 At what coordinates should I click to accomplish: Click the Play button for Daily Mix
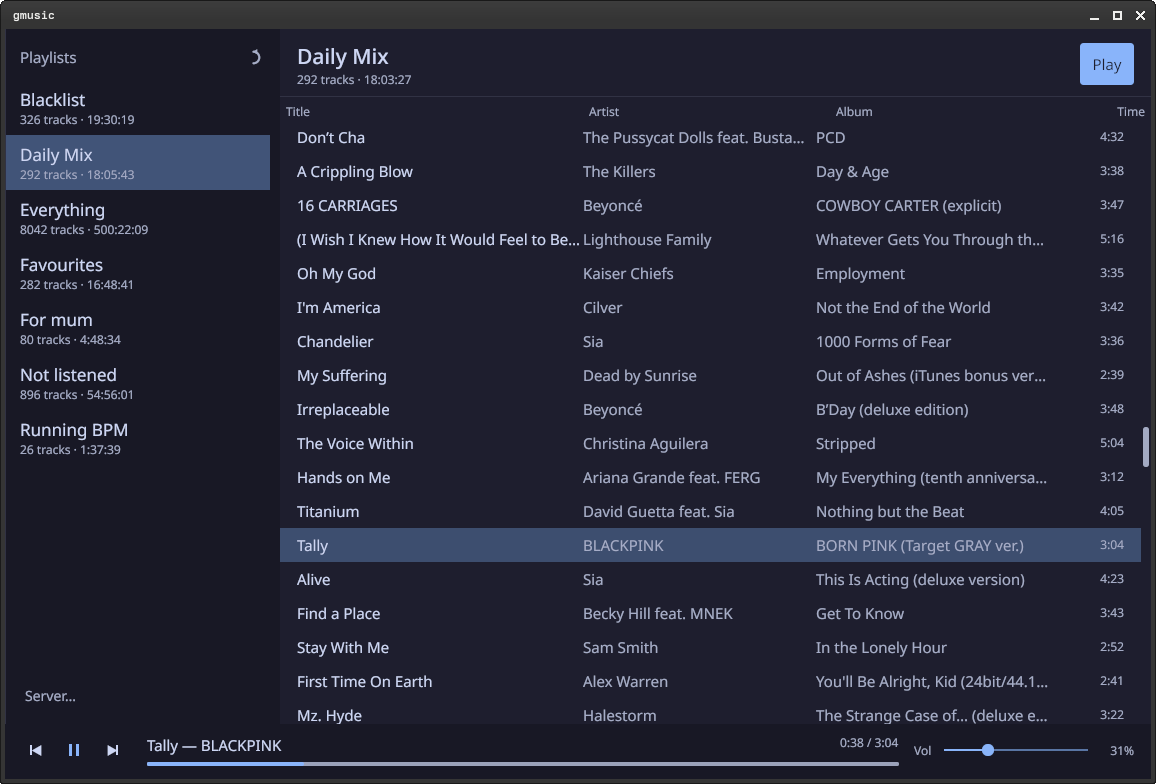[x=1106, y=64]
